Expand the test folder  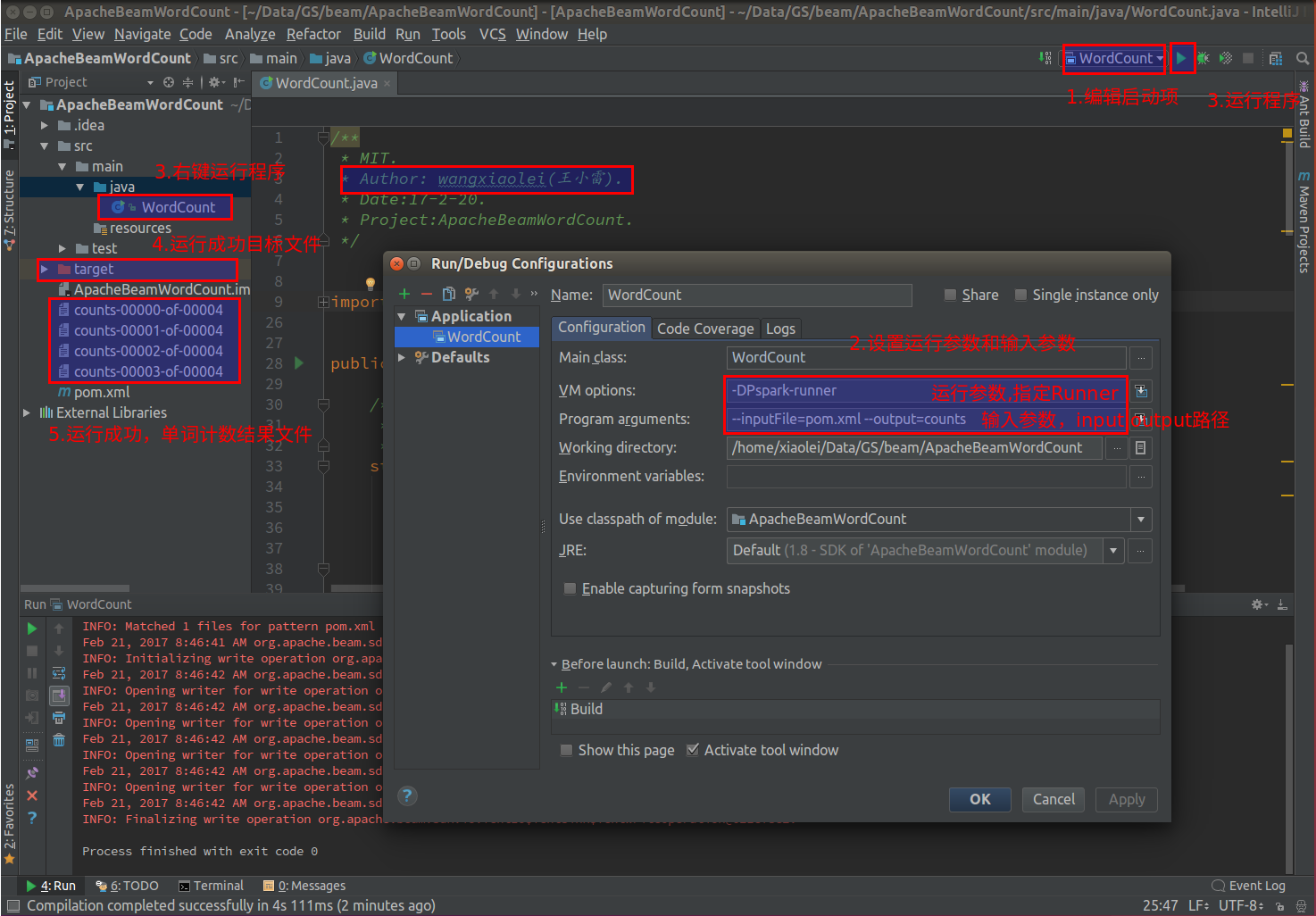click(x=62, y=248)
